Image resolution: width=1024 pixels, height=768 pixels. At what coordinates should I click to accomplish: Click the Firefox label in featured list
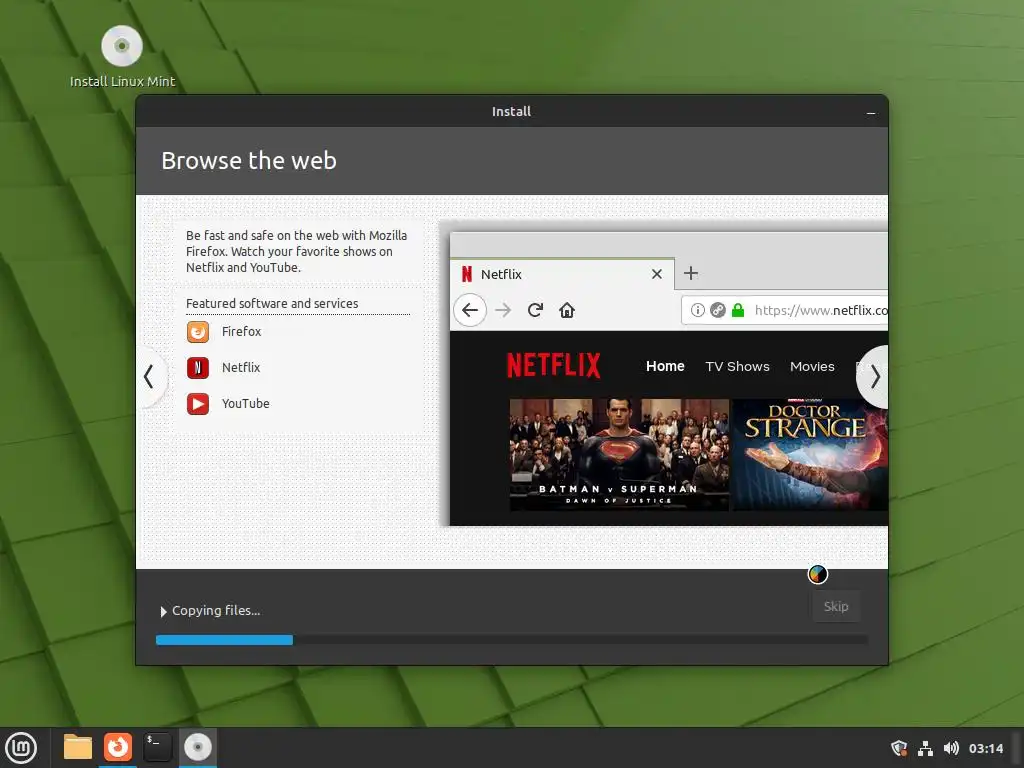[x=241, y=332]
